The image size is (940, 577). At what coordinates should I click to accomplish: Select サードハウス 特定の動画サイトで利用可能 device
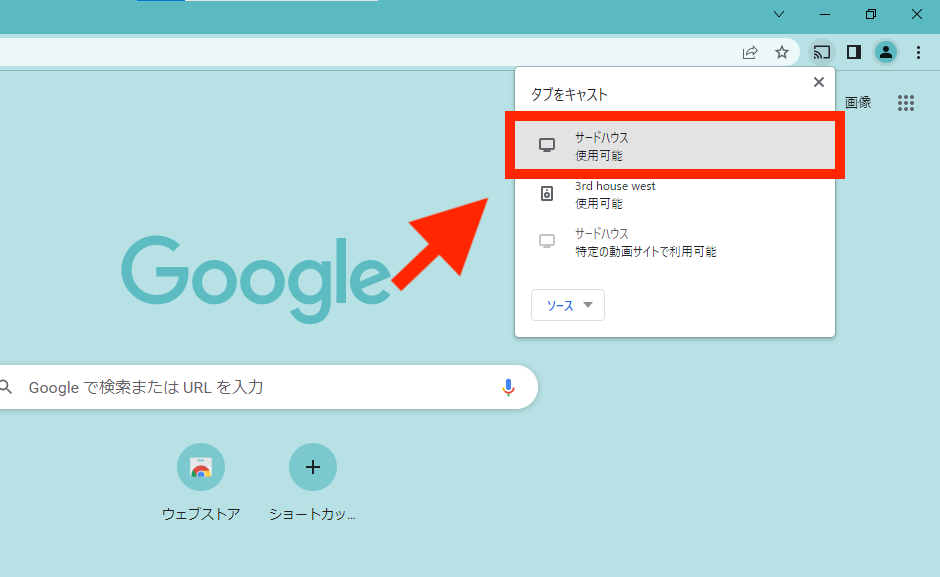[675, 242]
